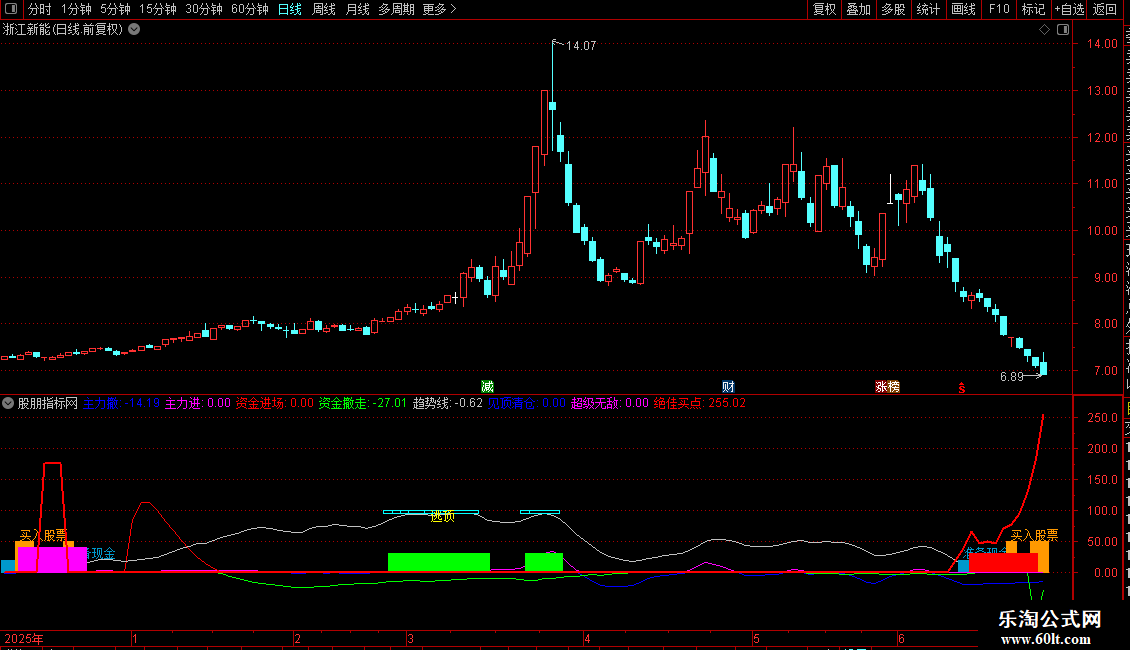Switch to 月线 monthly chart
Screen dimensions: 1130x650
(357, 9)
